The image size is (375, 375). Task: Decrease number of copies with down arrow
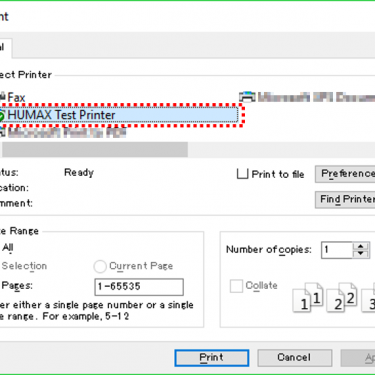pyautogui.click(x=361, y=254)
